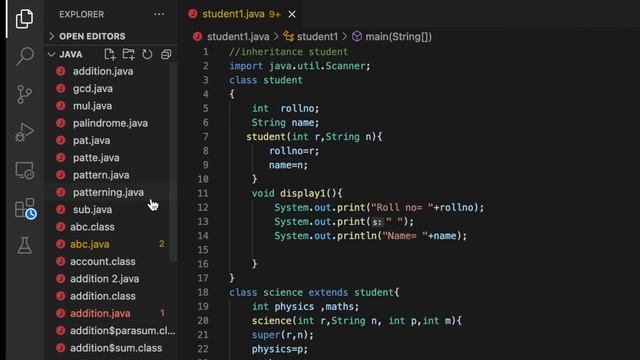Click println "Name= " statement line
This screenshot has height=360, width=640.
click(370, 236)
